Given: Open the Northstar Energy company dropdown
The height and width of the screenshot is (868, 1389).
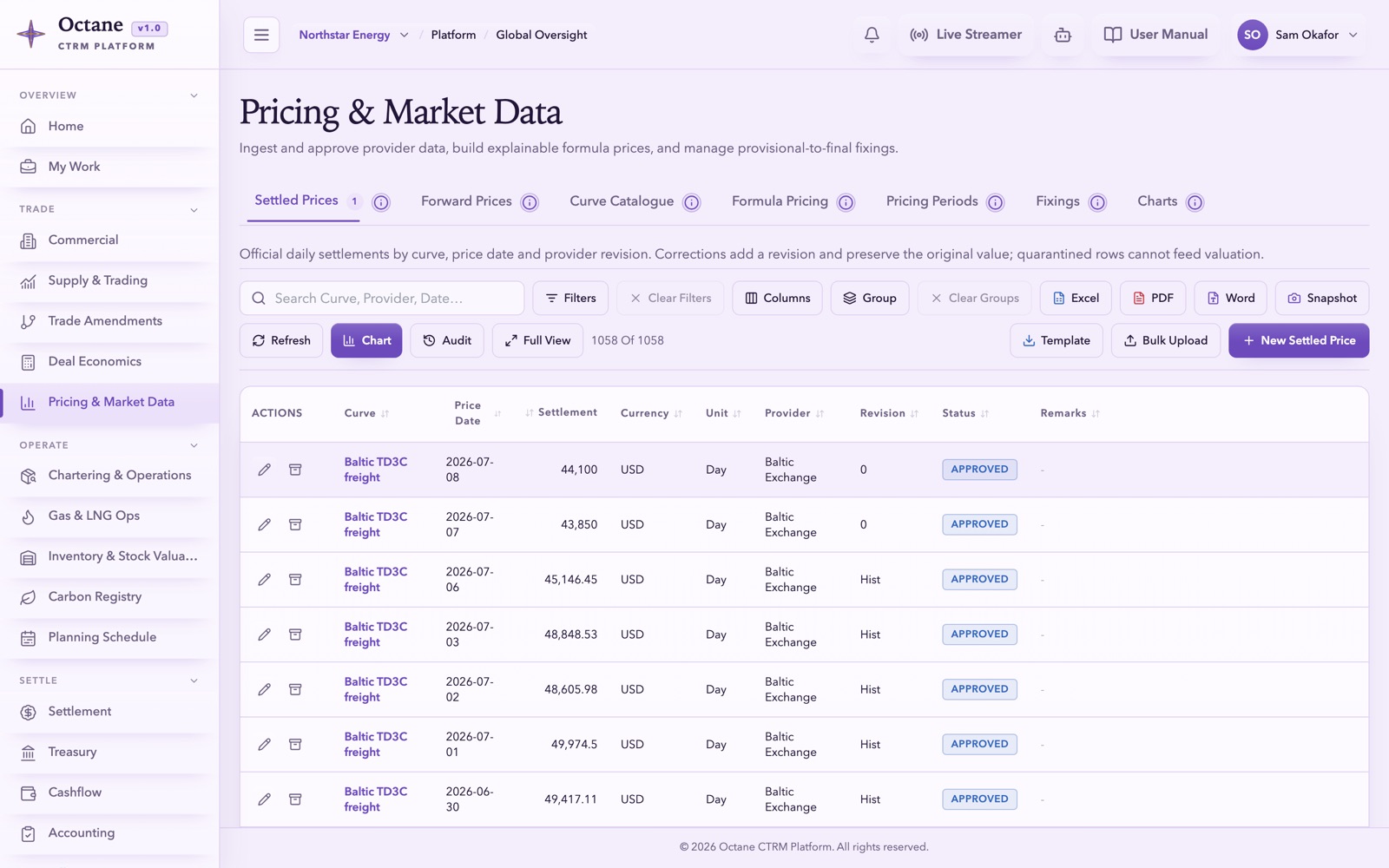Looking at the screenshot, I should click(354, 35).
